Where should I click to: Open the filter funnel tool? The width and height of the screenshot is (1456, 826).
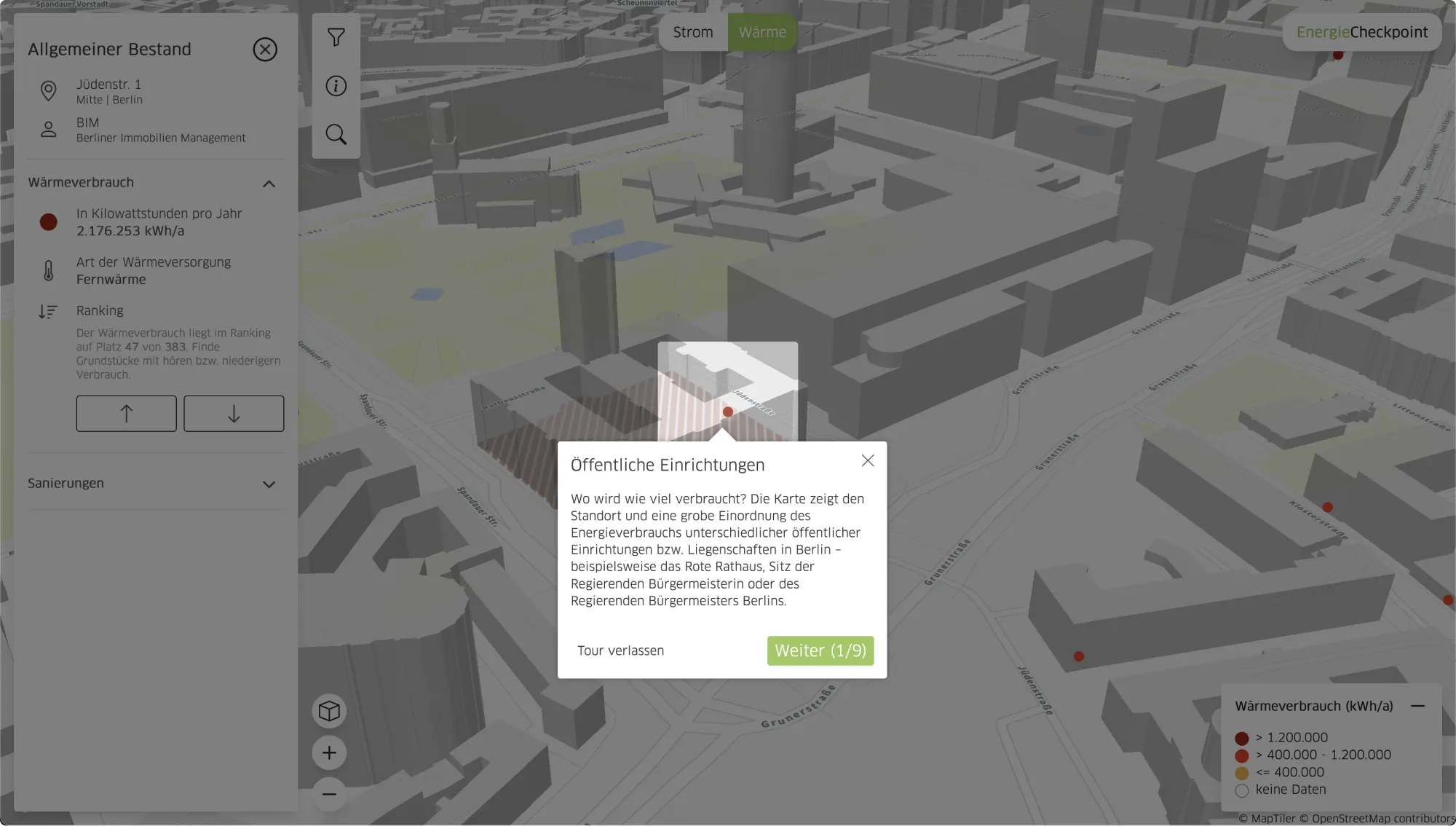pyautogui.click(x=336, y=37)
